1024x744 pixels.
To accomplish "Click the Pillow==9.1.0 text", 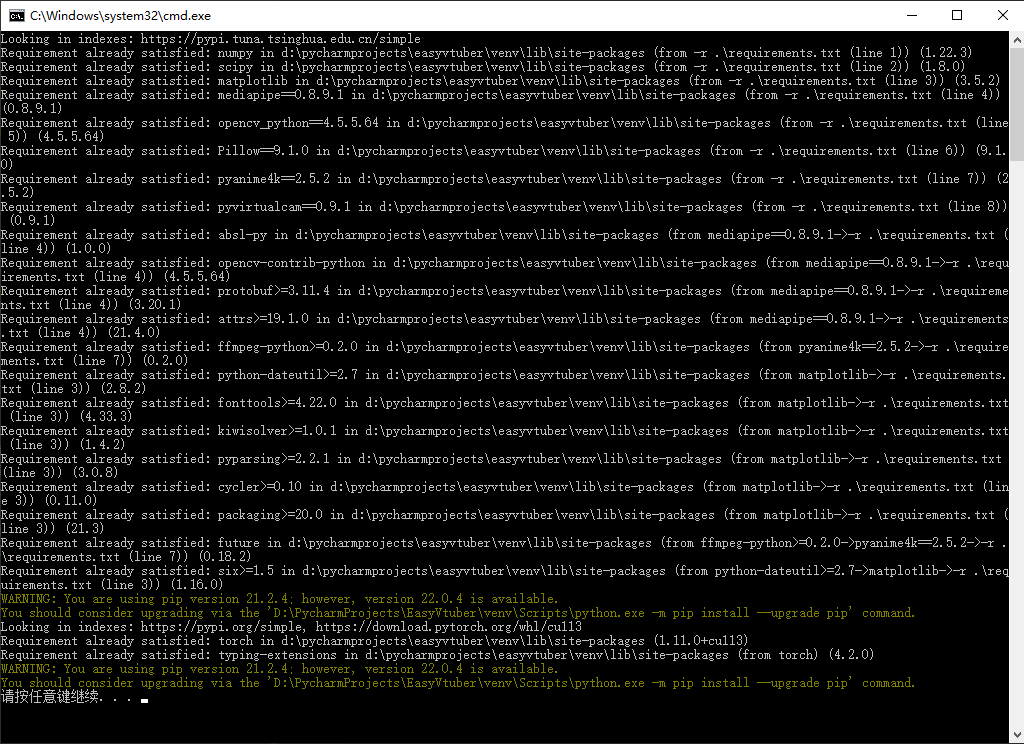I will point(263,151).
